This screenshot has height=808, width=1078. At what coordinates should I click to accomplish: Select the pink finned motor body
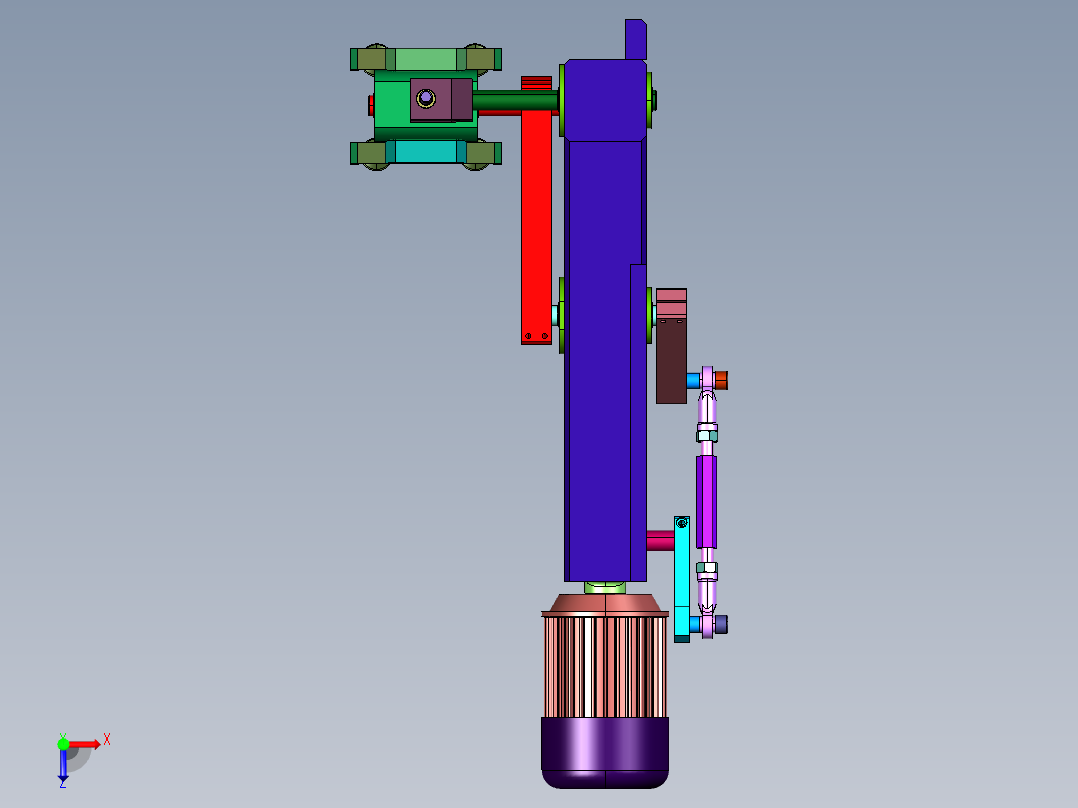click(605, 666)
